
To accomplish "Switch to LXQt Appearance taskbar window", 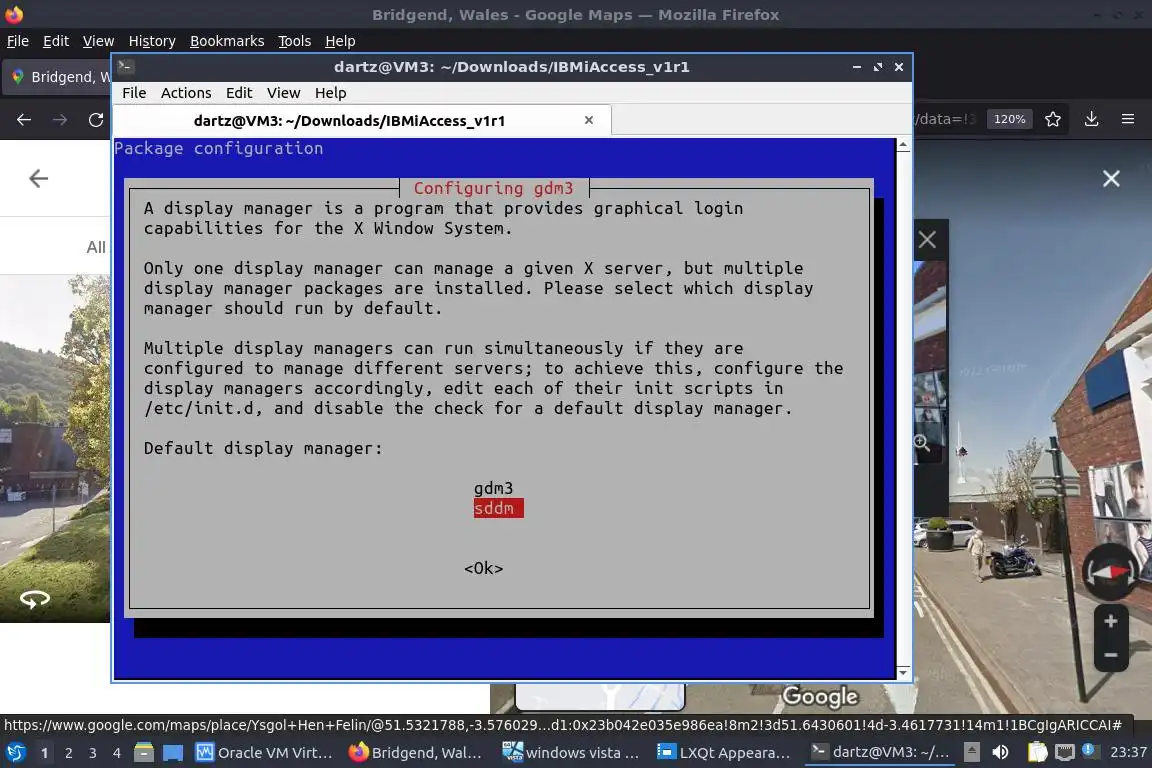I will pyautogui.click(x=724, y=753).
